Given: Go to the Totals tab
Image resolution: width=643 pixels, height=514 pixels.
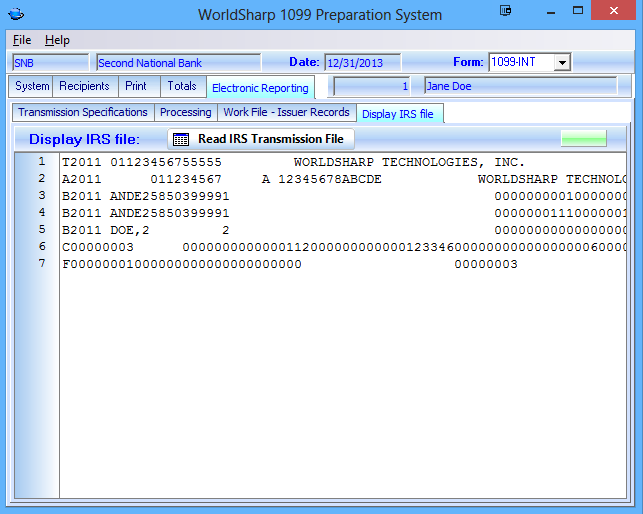Looking at the screenshot, I should (x=181, y=87).
